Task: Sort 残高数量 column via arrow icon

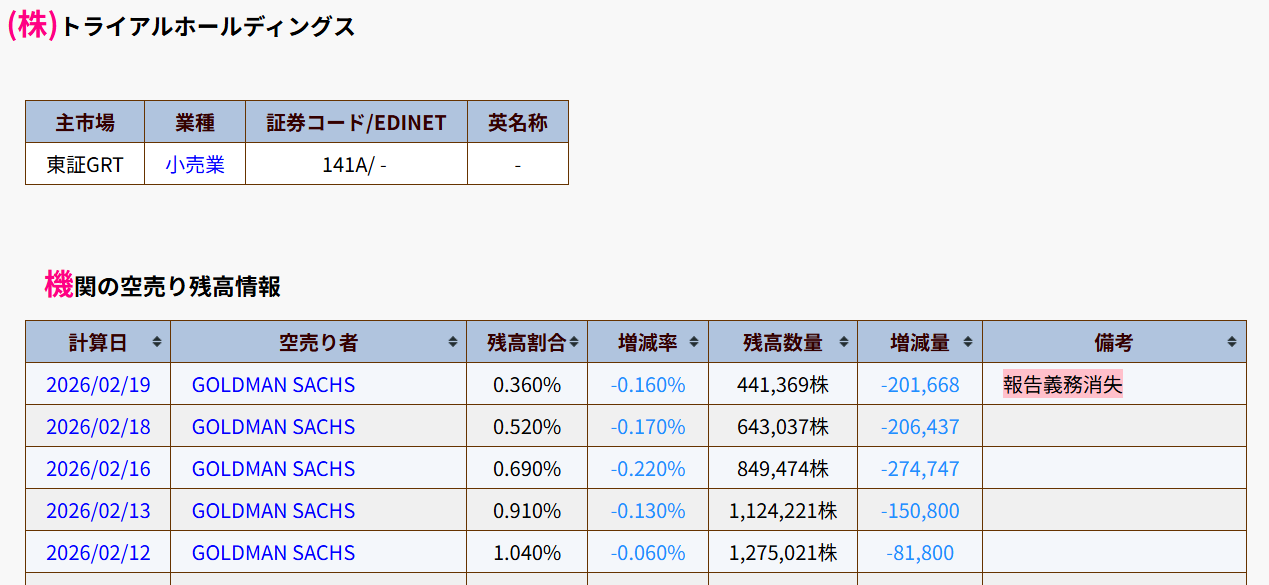Action: coord(843,342)
